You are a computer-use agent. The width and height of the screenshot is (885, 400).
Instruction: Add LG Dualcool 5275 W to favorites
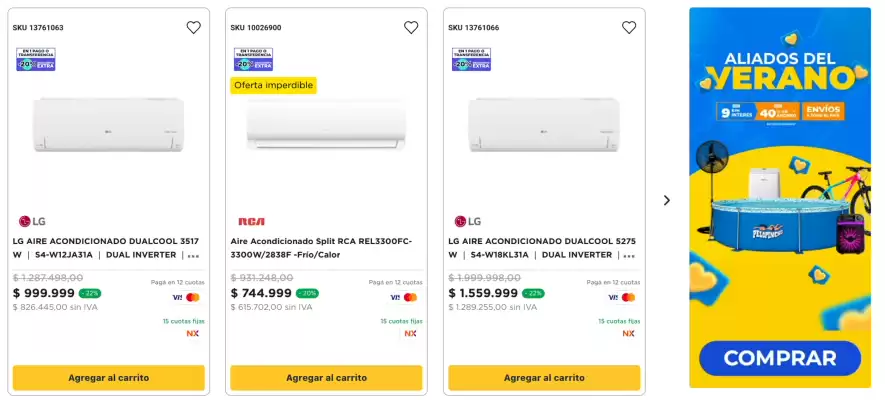click(x=629, y=28)
